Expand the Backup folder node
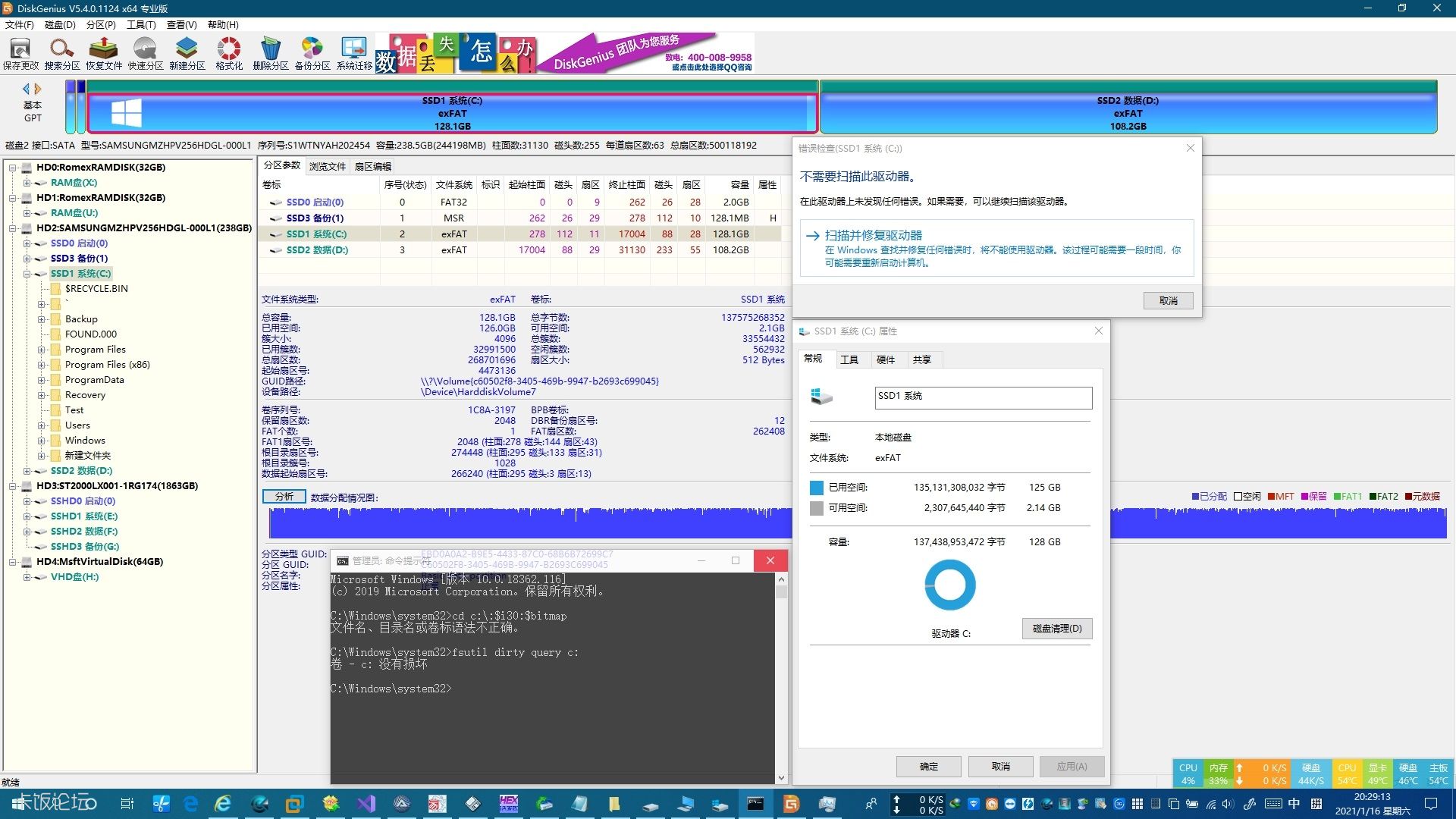1456x819 pixels. coord(42,319)
